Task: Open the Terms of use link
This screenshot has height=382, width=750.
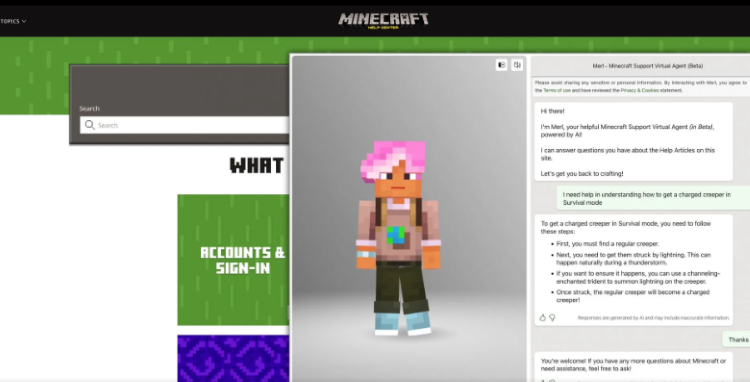Action: (x=557, y=90)
